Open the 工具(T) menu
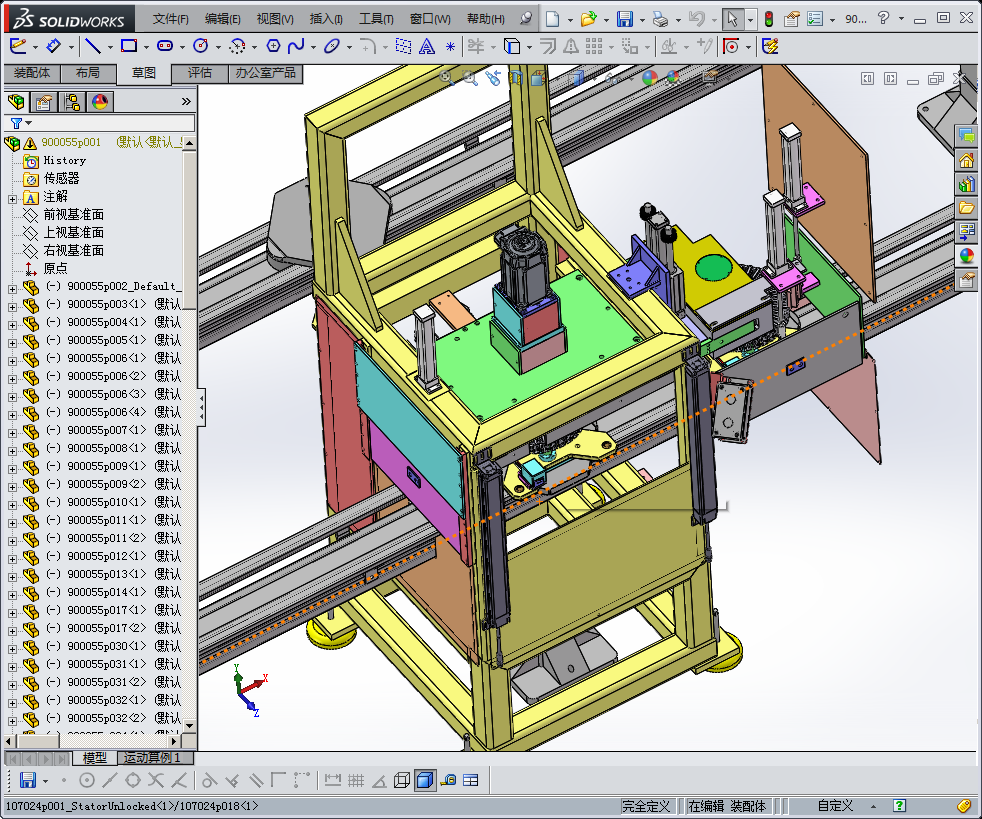This screenshot has width=982, height=819. [376, 19]
